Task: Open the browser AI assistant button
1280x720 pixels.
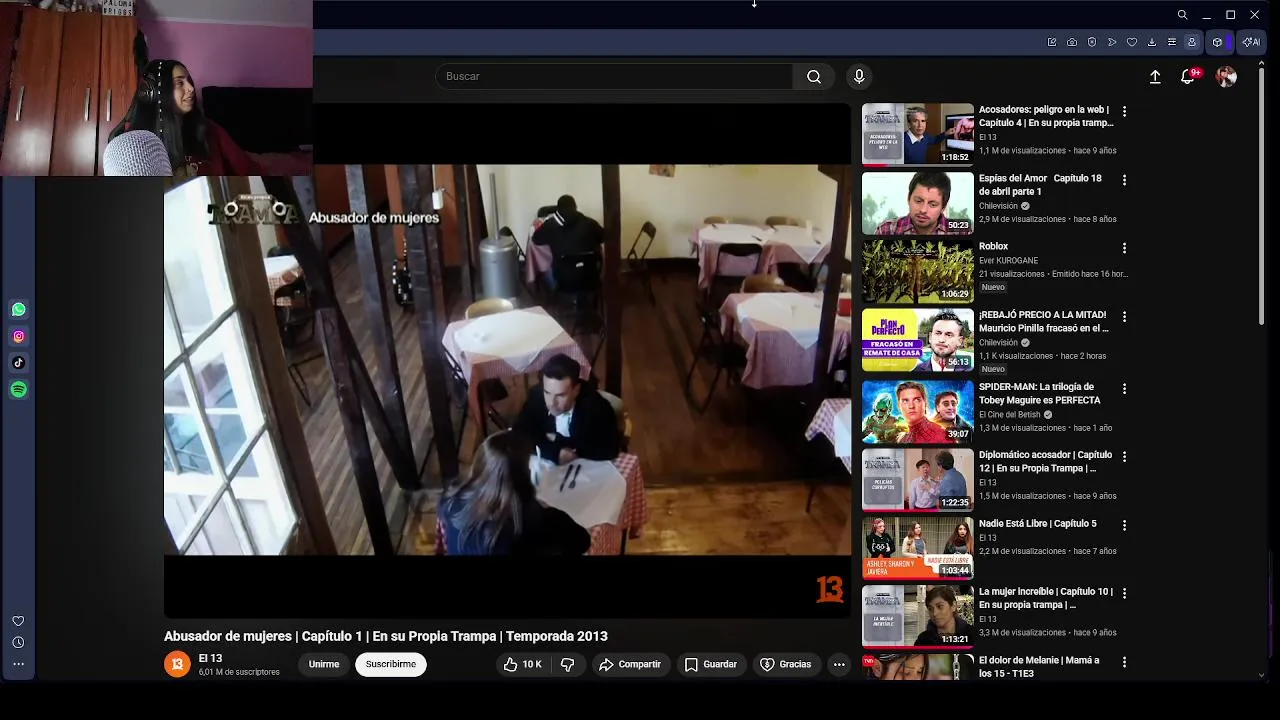Action: pyautogui.click(x=1251, y=42)
